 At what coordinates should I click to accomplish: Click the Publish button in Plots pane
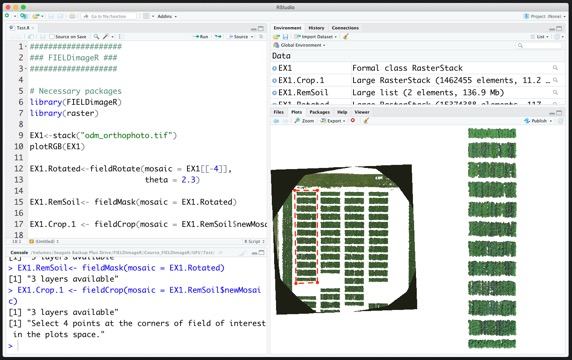click(538, 121)
